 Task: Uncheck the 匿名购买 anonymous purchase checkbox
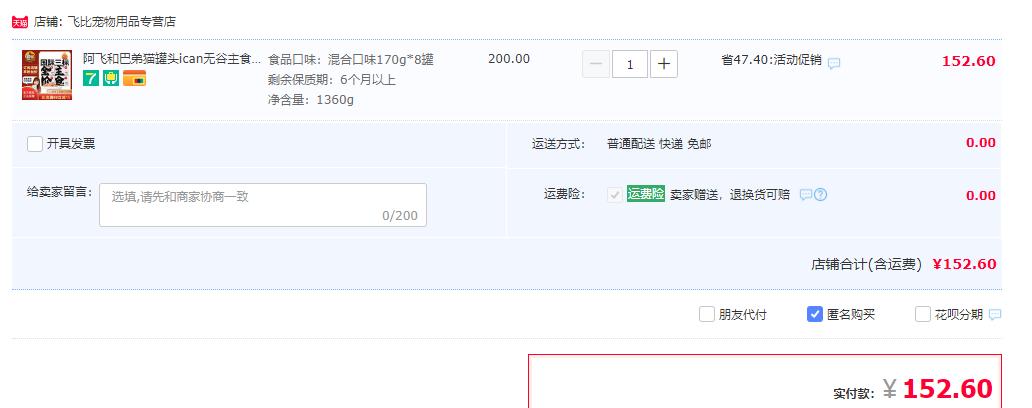click(815, 314)
